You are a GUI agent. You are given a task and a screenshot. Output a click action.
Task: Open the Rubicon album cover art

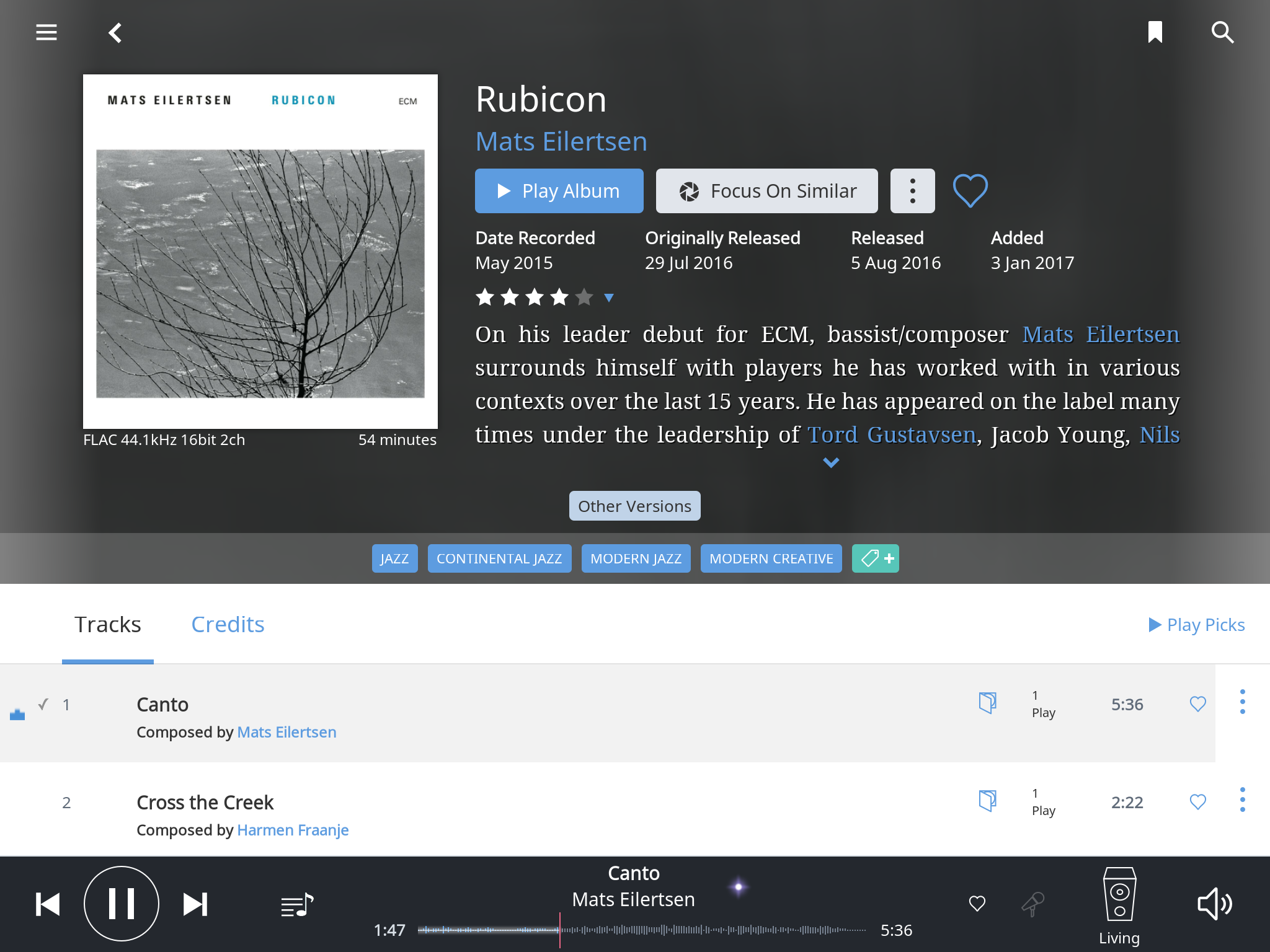pos(260,252)
